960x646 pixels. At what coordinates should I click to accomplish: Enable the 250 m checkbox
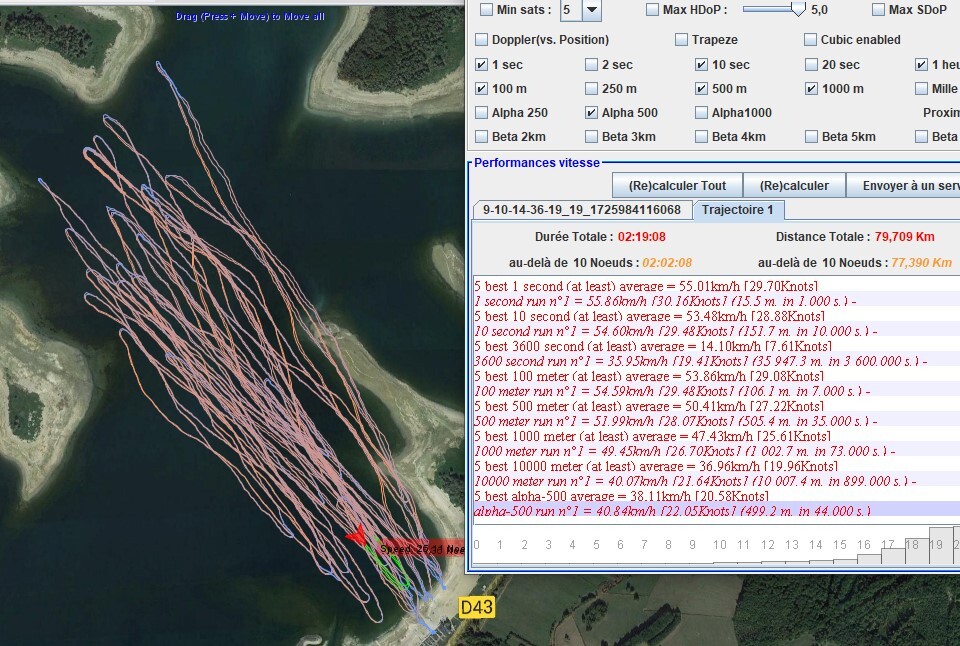click(591, 89)
